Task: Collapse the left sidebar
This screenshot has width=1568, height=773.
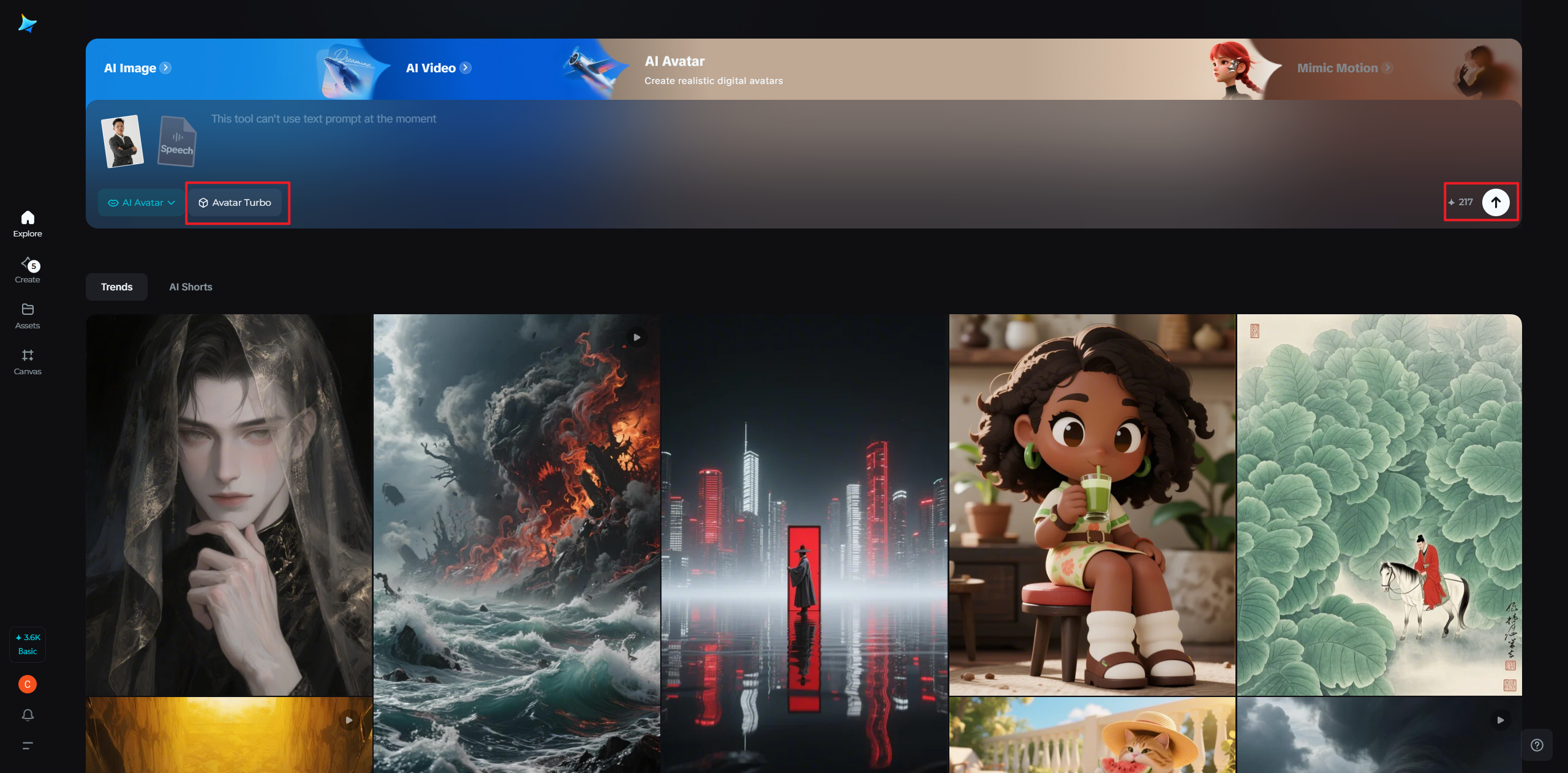Action: pyautogui.click(x=27, y=746)
